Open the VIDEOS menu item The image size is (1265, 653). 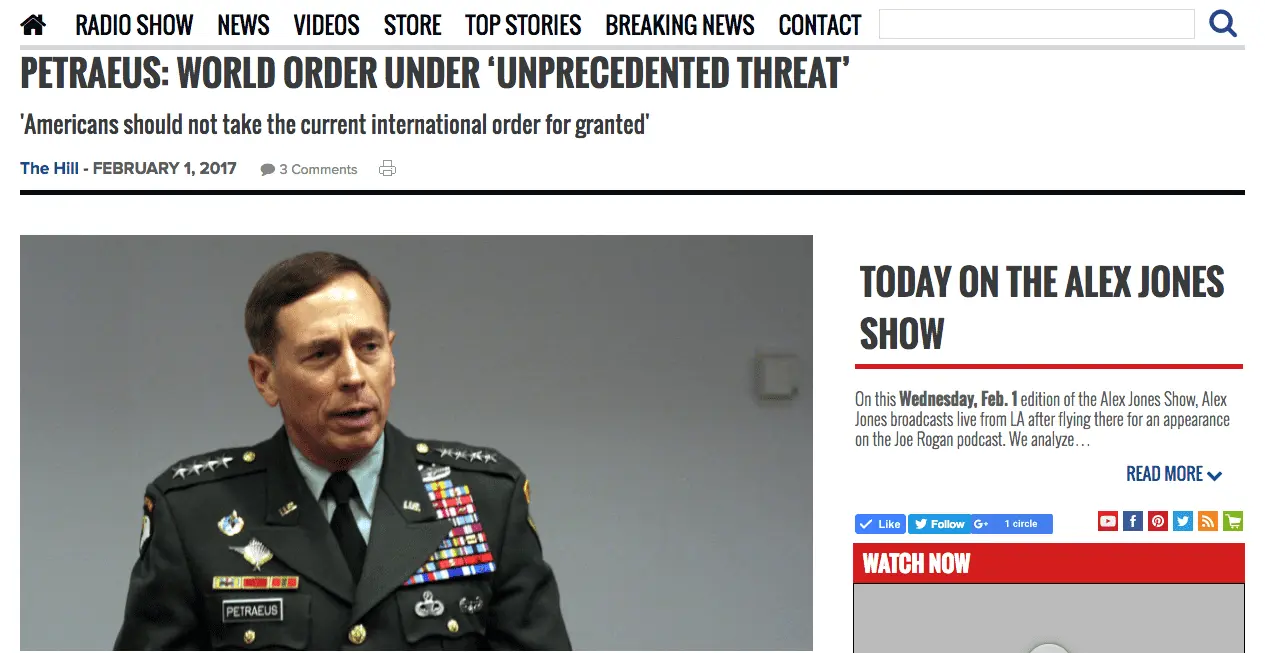click(327, 25)
